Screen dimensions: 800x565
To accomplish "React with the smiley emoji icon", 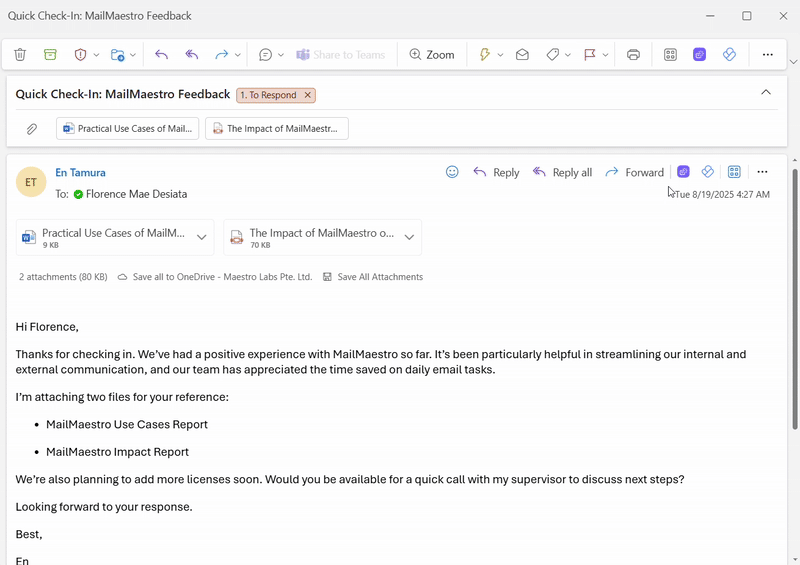I will click(x=452, y=172).
